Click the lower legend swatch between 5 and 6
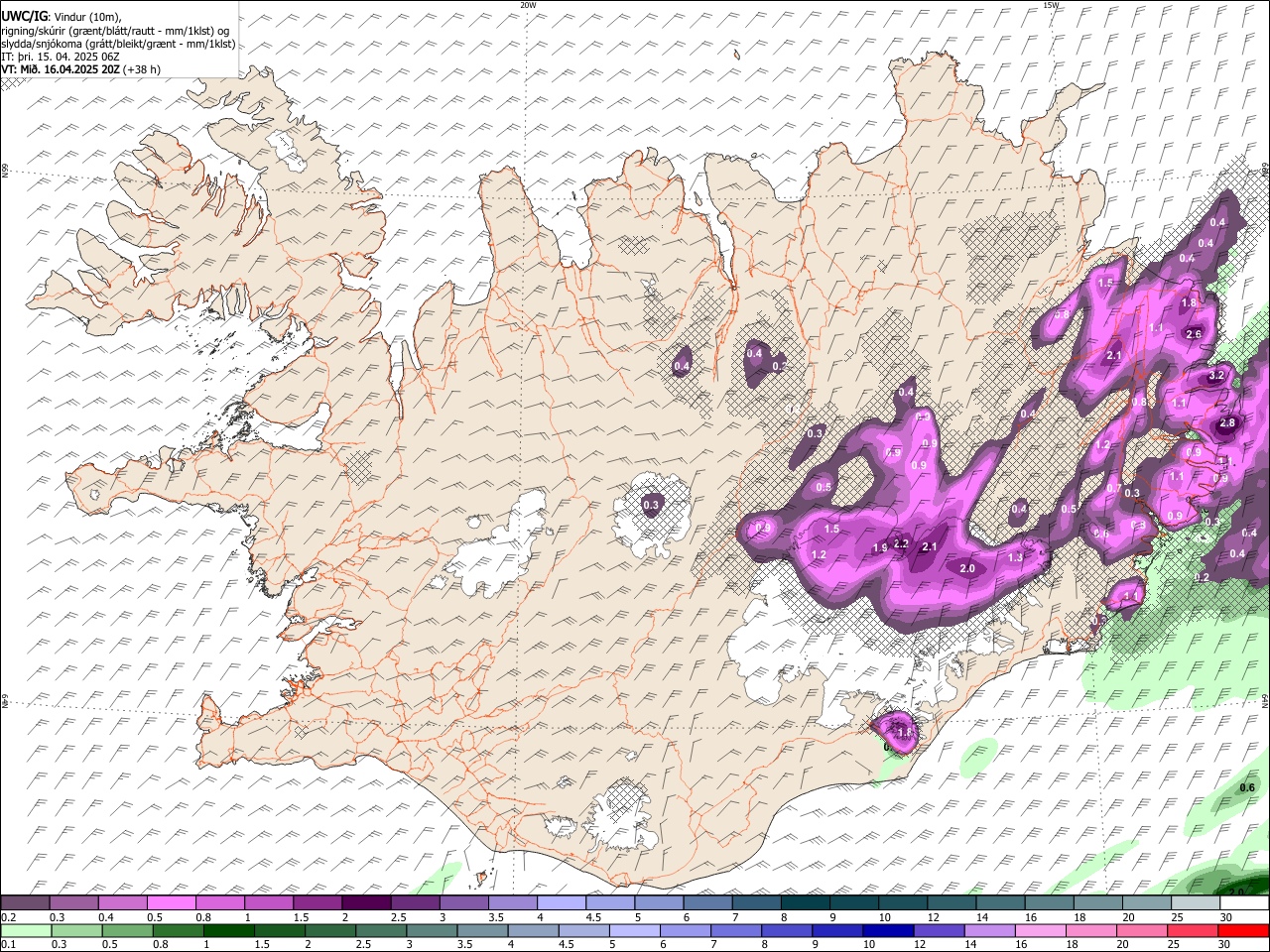Screen dimensions: 1270x952 coord(635,931)
